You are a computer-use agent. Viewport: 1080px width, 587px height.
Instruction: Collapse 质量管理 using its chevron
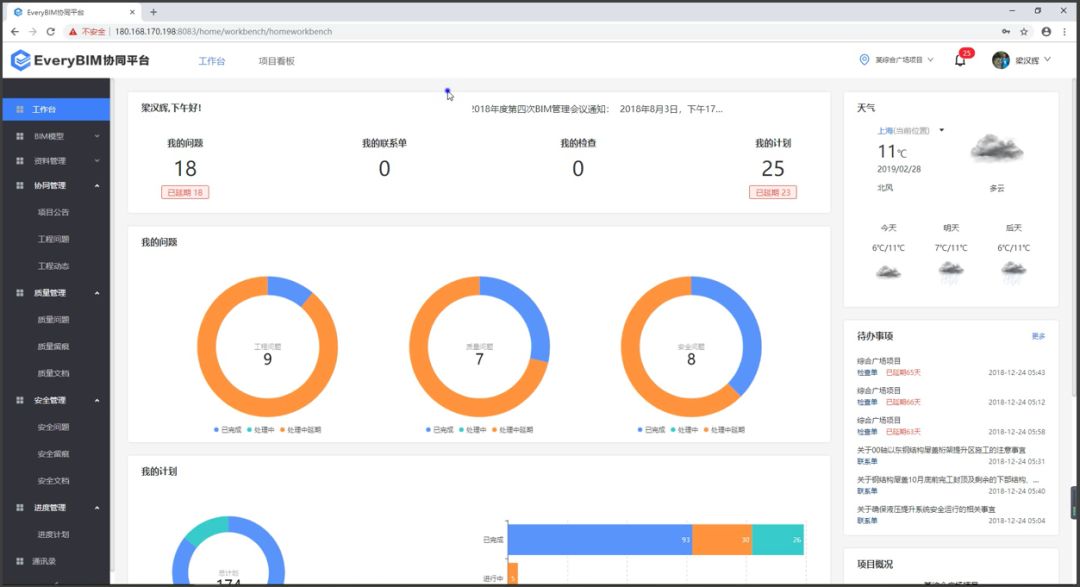tap(97, 293)
